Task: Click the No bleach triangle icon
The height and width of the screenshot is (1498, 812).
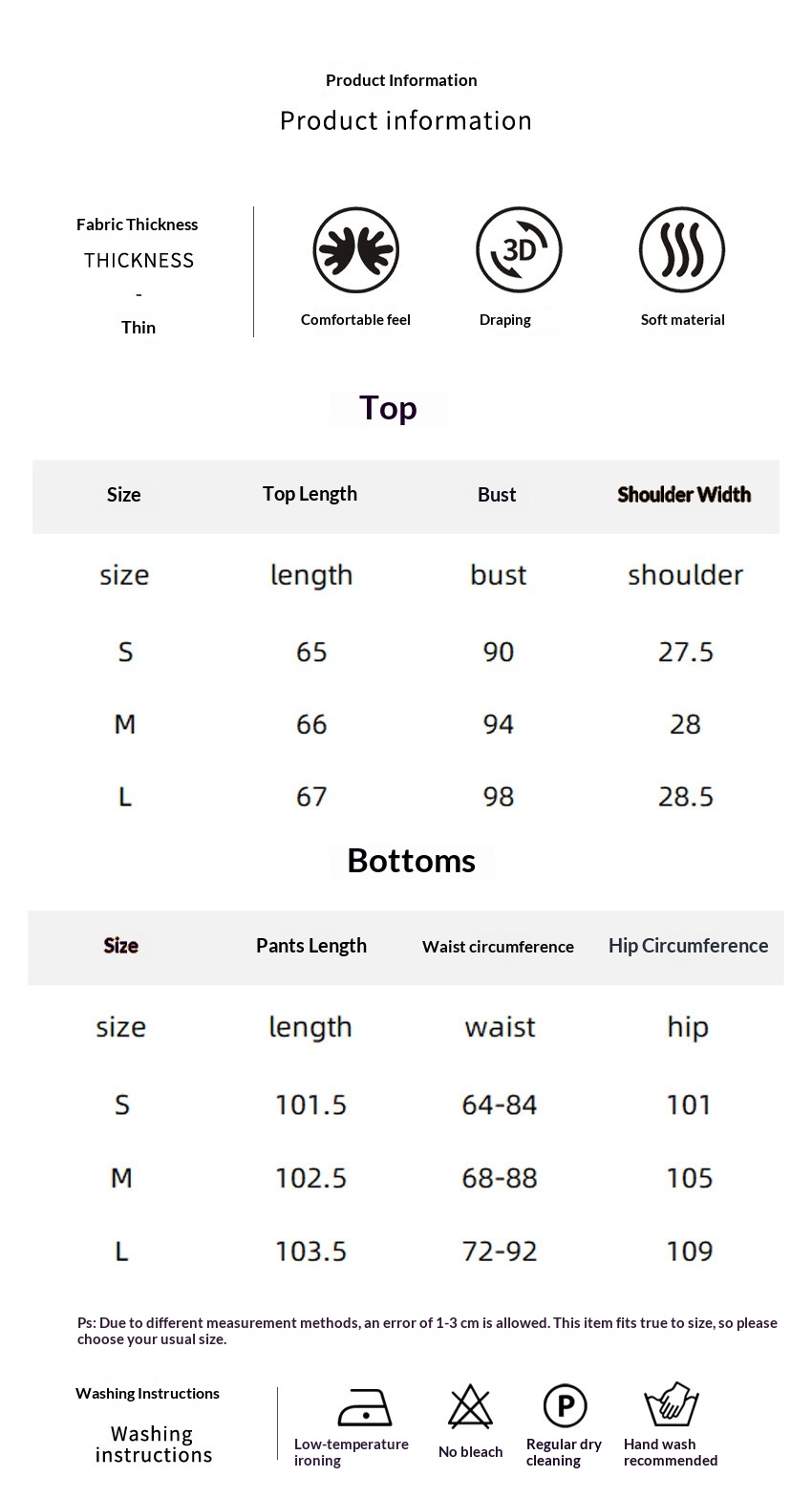Action: 470,1407
